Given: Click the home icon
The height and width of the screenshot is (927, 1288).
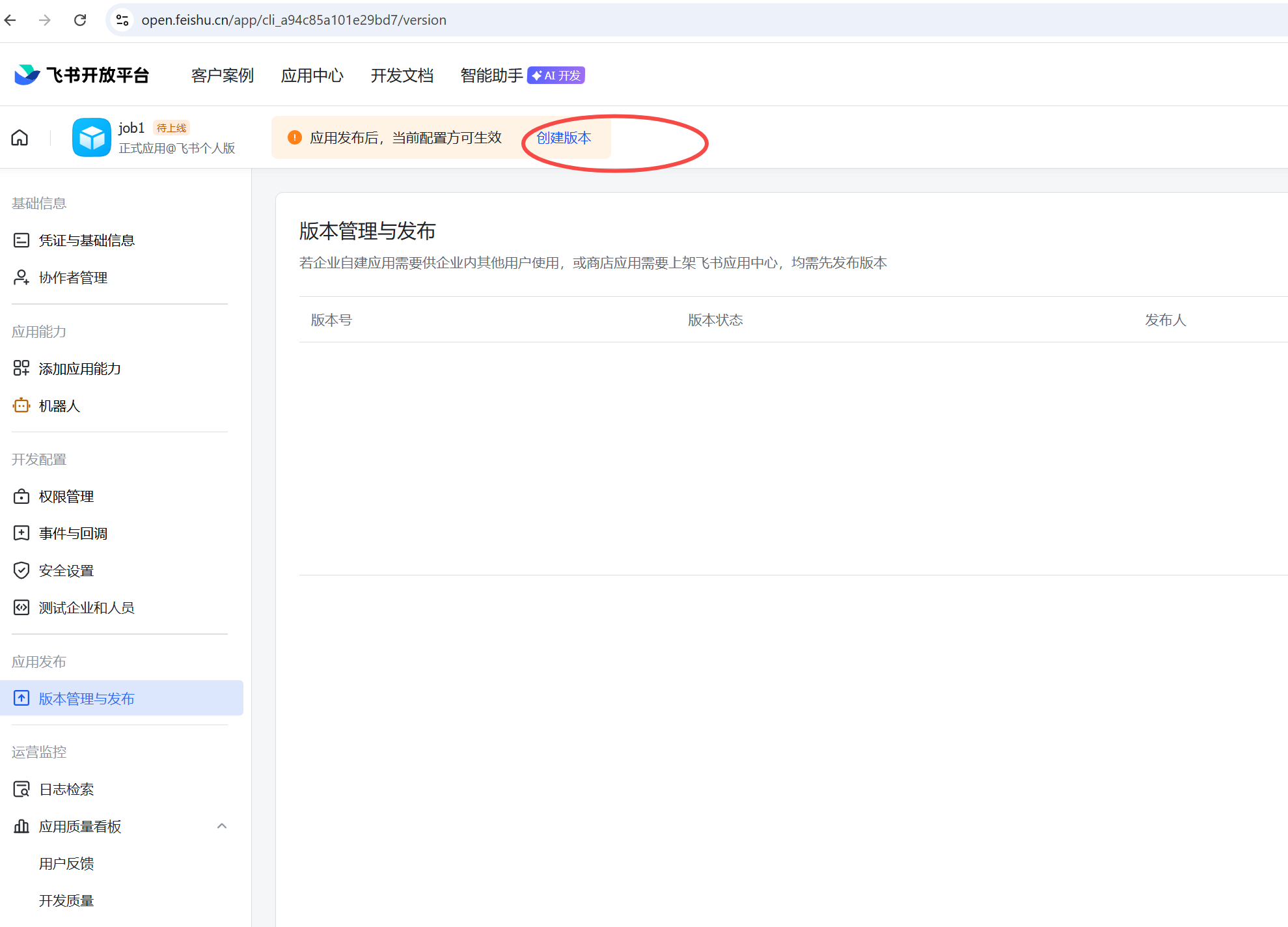Looking at the screenshot, I should pyautogui.click(x=20, y=137).
